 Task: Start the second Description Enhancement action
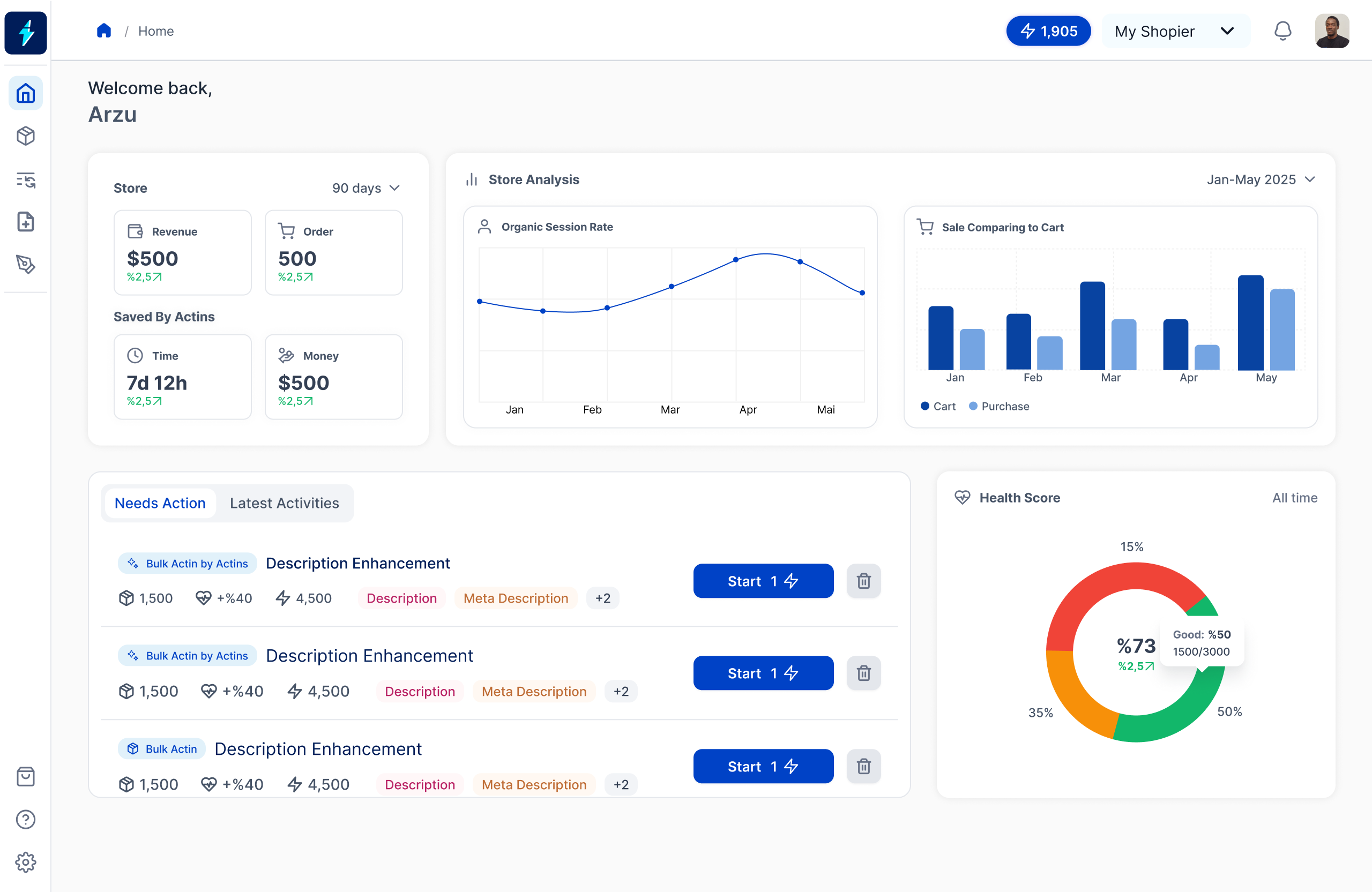(x=763, y=673)
